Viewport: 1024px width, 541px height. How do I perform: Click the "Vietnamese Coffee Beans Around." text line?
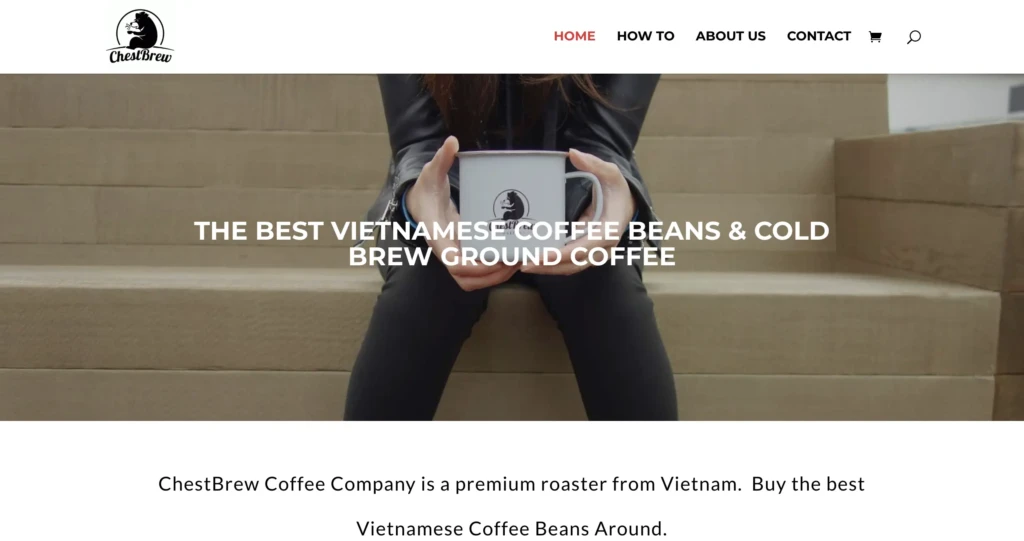tap(511, 528)
